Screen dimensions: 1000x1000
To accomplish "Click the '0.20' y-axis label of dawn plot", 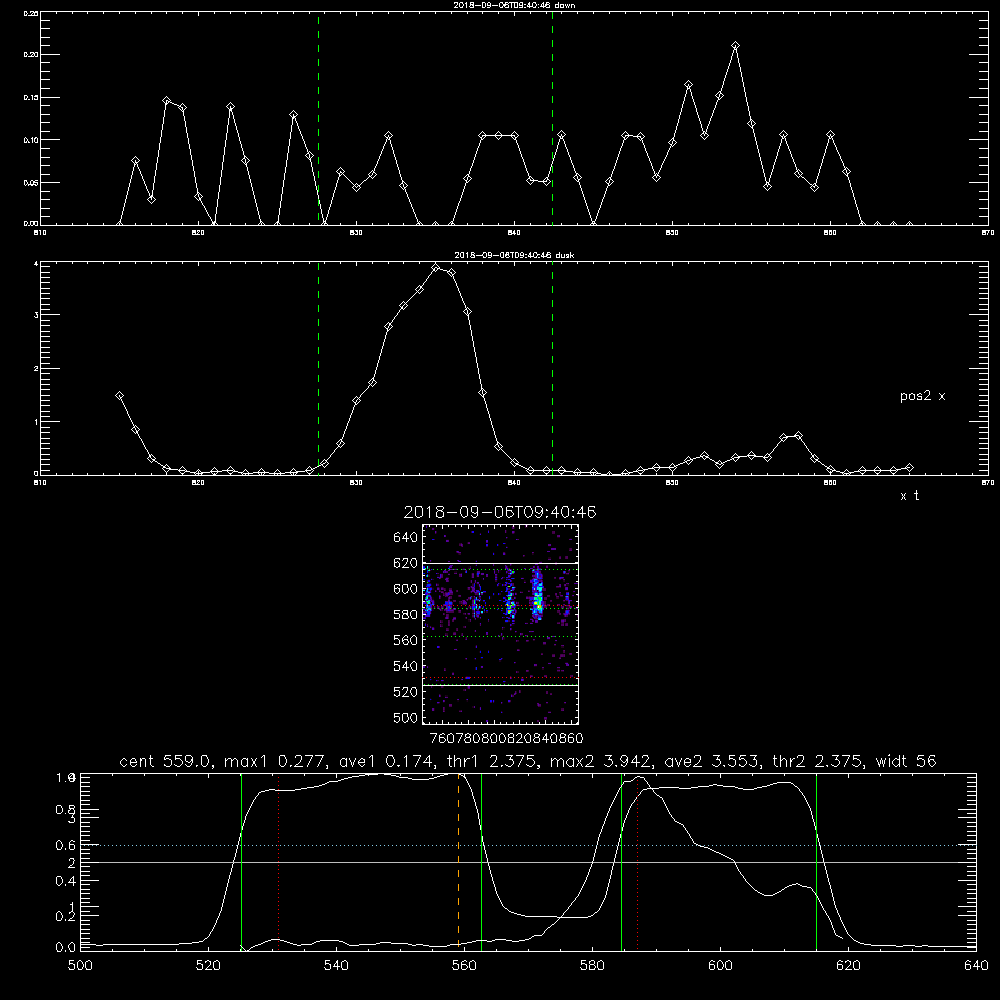I will 31,55.
